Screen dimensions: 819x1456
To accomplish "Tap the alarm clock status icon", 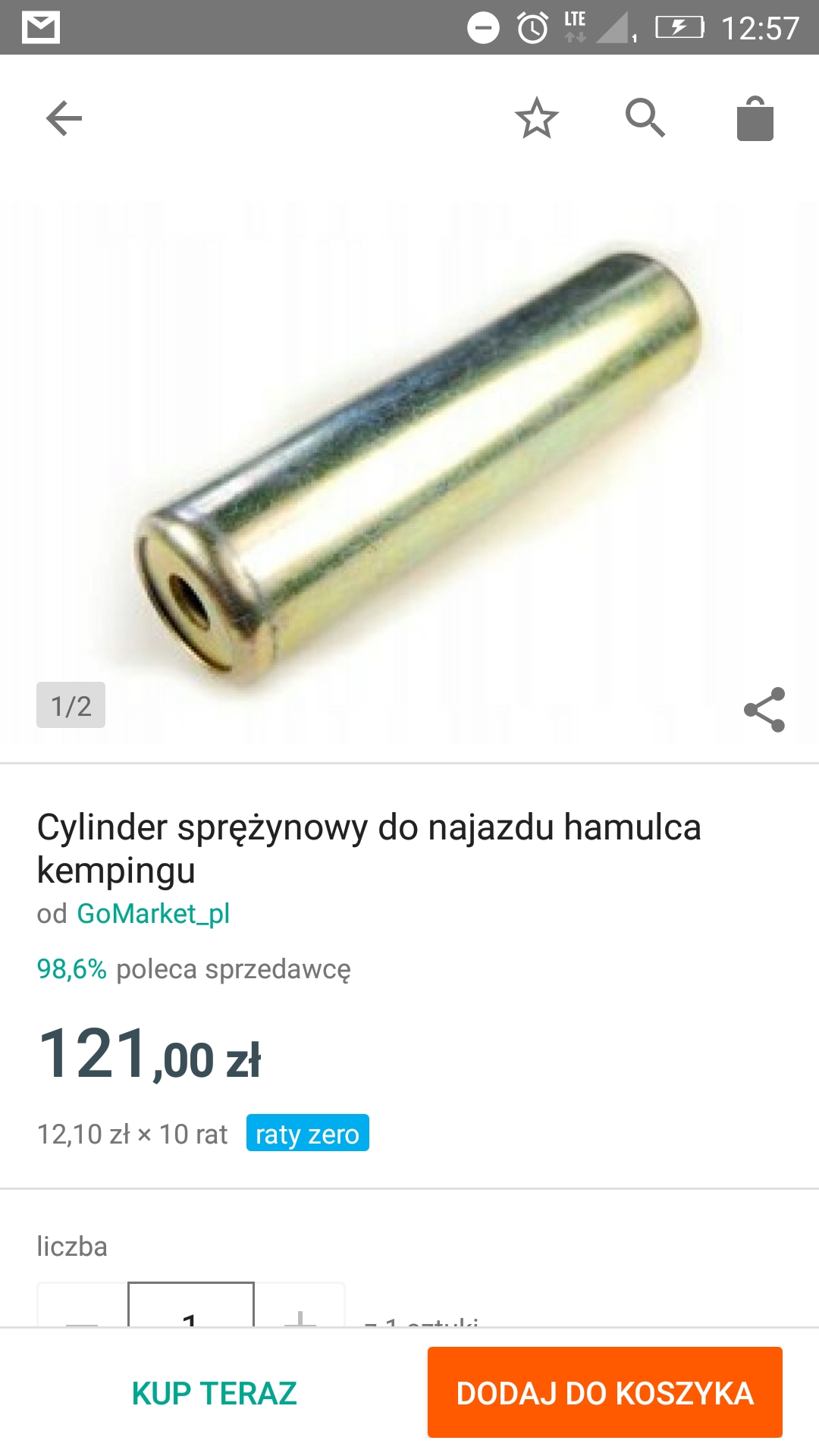I will pyautogui.click(x=533, y=28).
